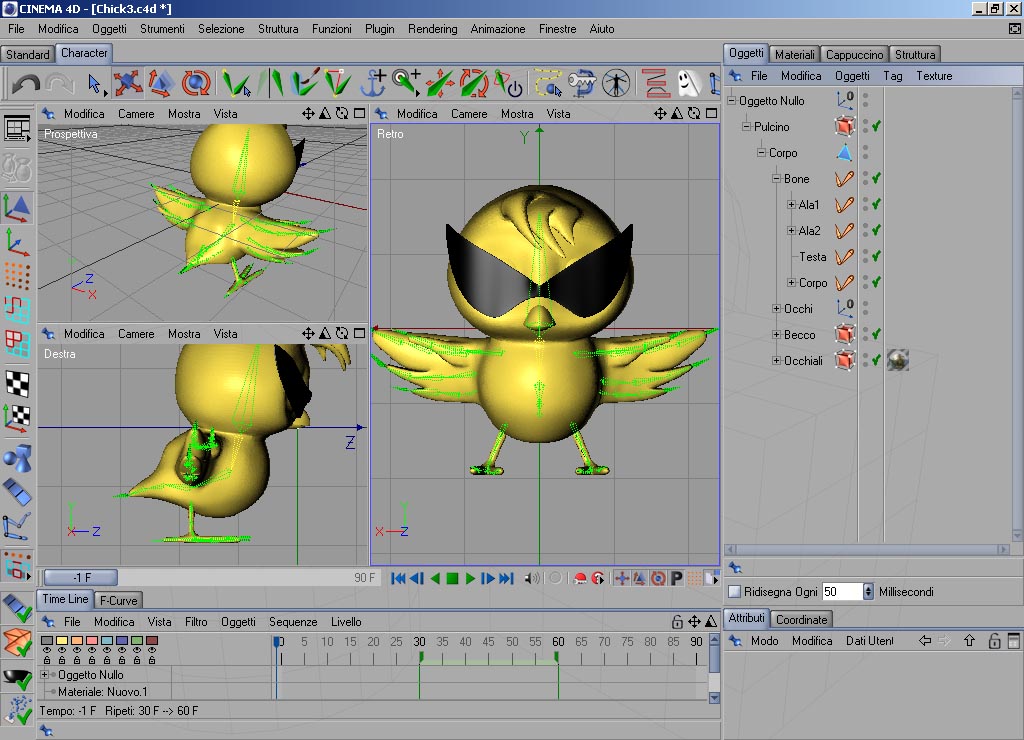This screenshot has width=1024, height=740.
Task: Activate the Scale tool icon
Action: click(x=161, y=83)
